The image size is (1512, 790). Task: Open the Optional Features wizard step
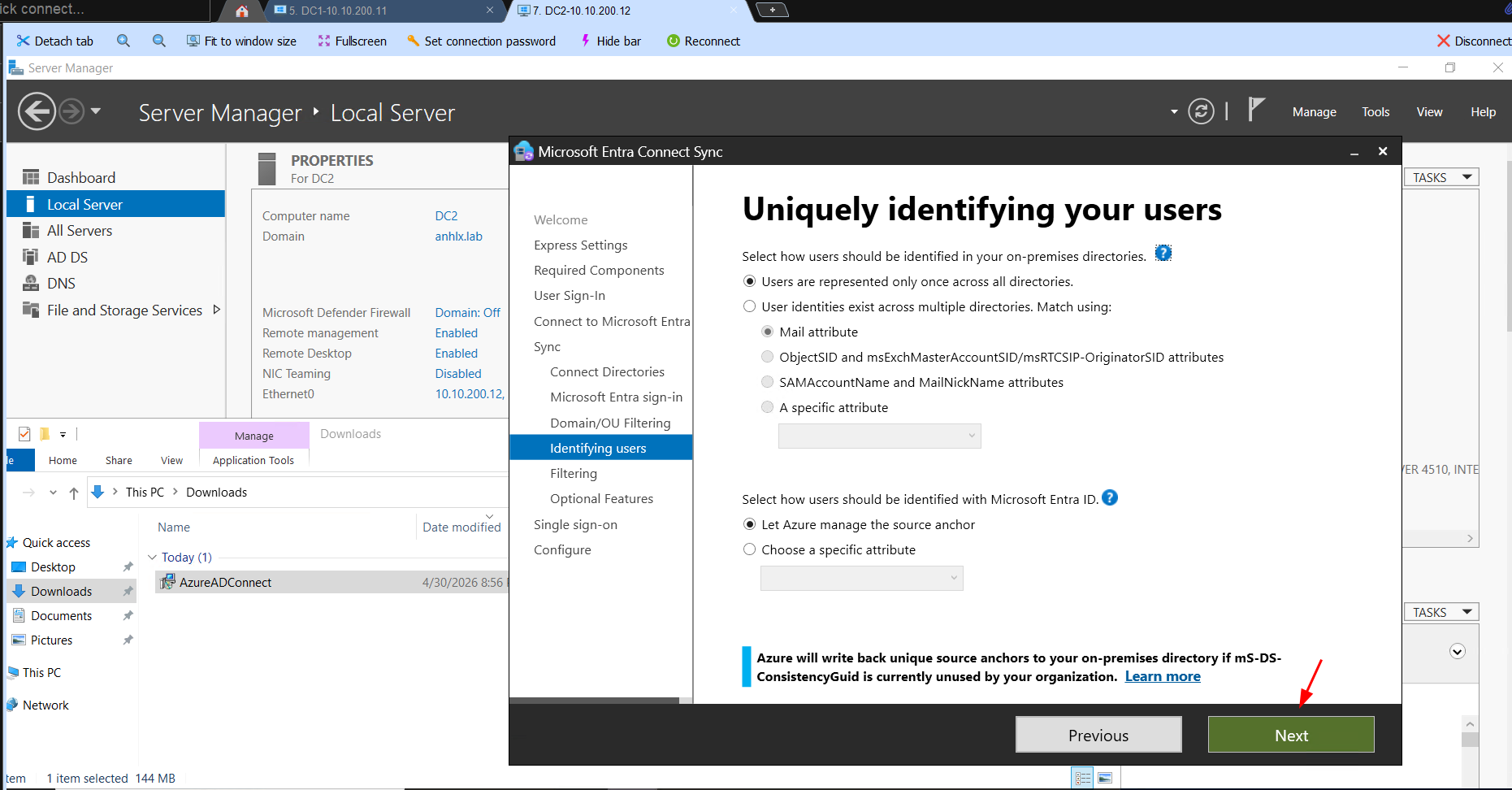point(601,499)
